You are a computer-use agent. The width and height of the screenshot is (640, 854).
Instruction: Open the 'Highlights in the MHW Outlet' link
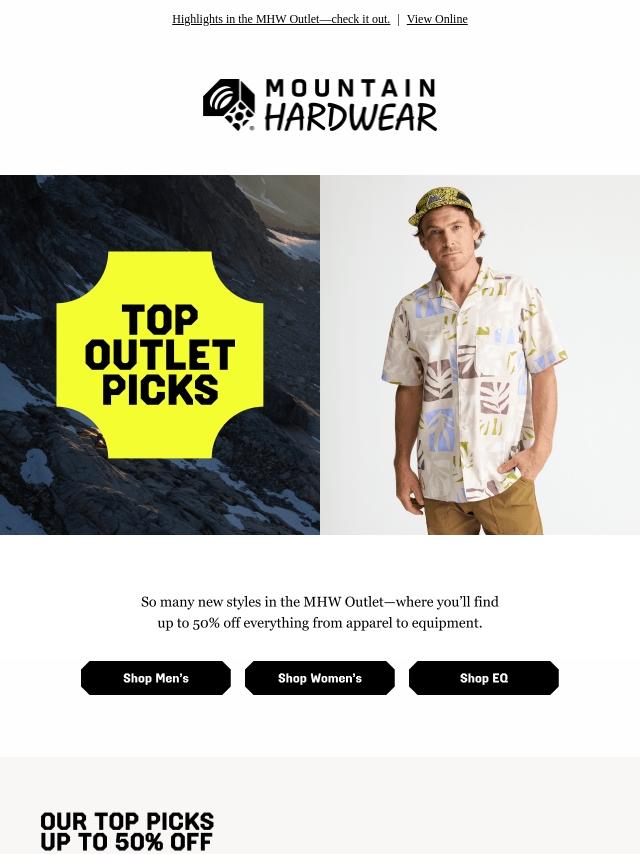coord(281,19)
